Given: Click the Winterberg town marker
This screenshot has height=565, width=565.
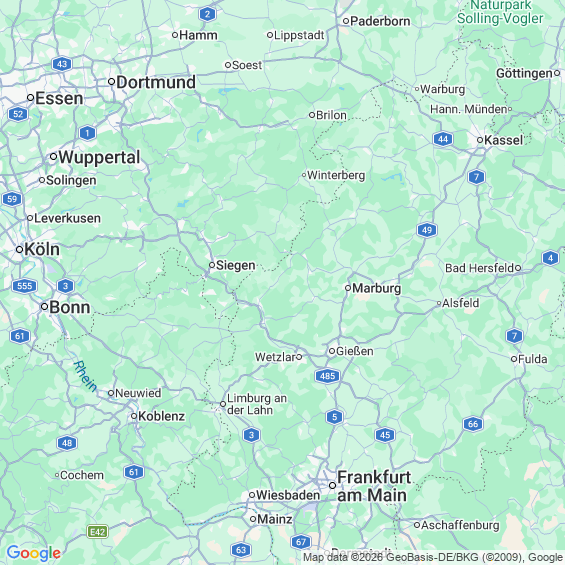Looking at the screenshot, I should click(x=304, y=175).
